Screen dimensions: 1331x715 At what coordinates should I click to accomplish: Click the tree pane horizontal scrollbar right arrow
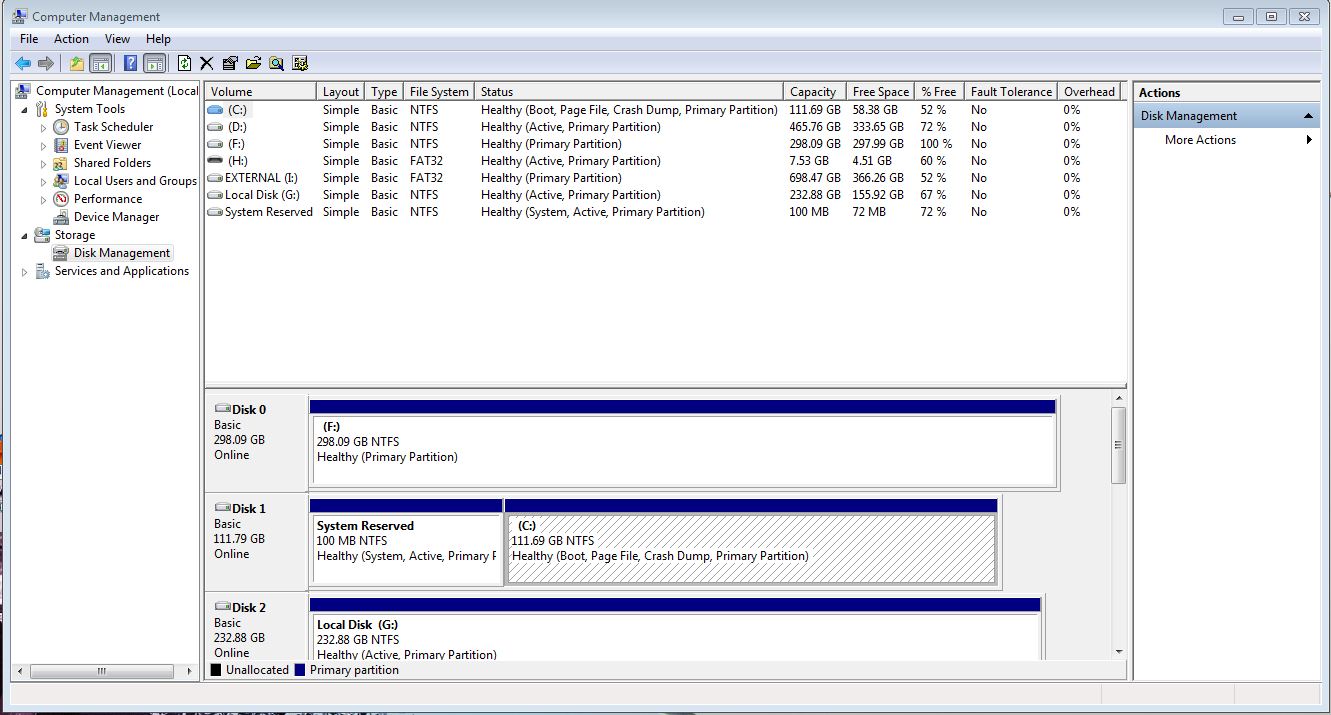[190, 672]
